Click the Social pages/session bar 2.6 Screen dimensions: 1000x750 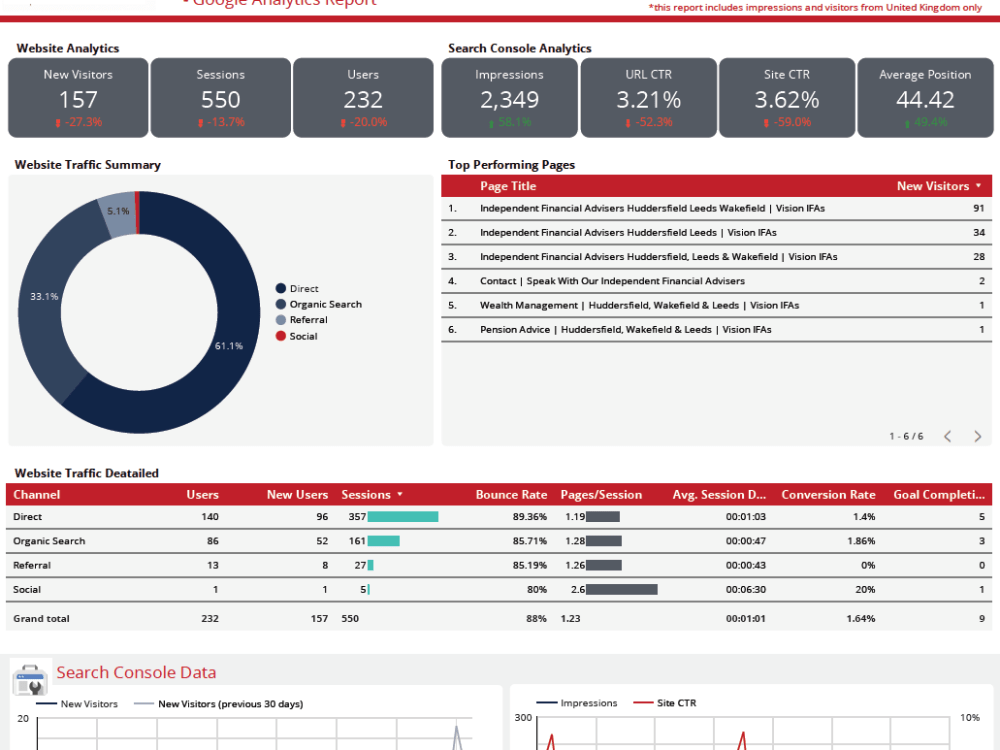coord(622,589)
